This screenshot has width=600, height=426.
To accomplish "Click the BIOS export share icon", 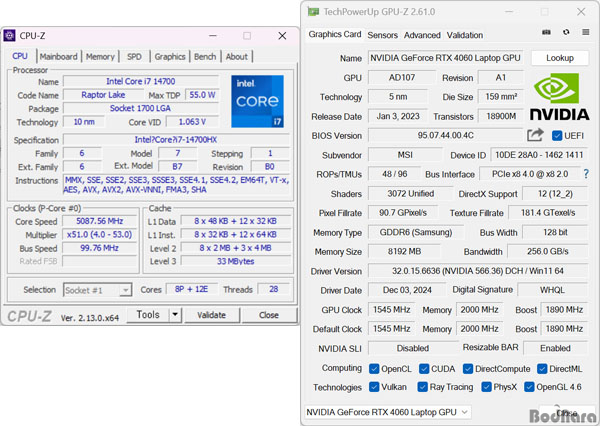I will click(x=535, y=135).
